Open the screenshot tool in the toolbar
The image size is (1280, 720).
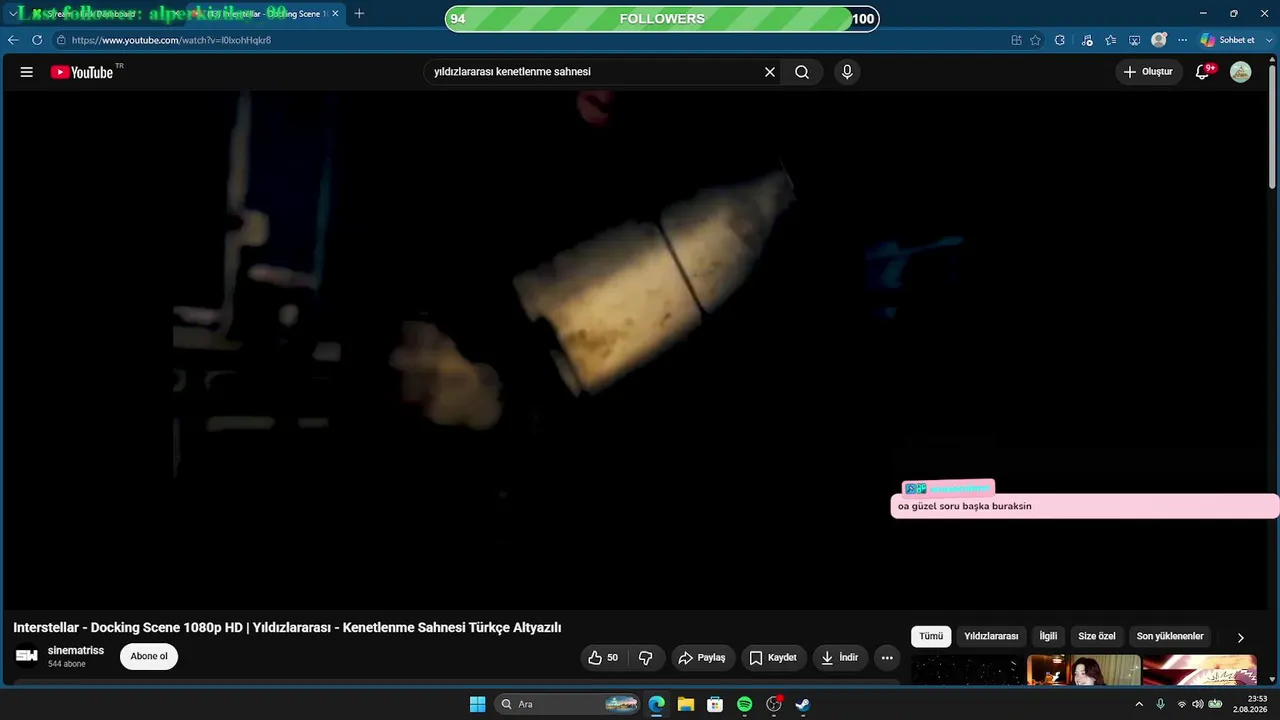pos(1135,40)
